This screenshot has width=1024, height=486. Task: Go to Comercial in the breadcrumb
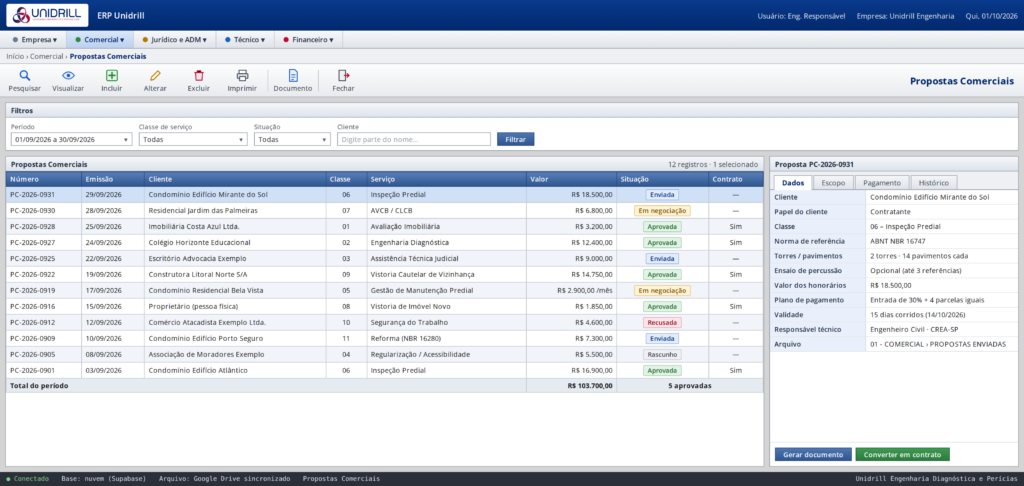click(46, 57)
